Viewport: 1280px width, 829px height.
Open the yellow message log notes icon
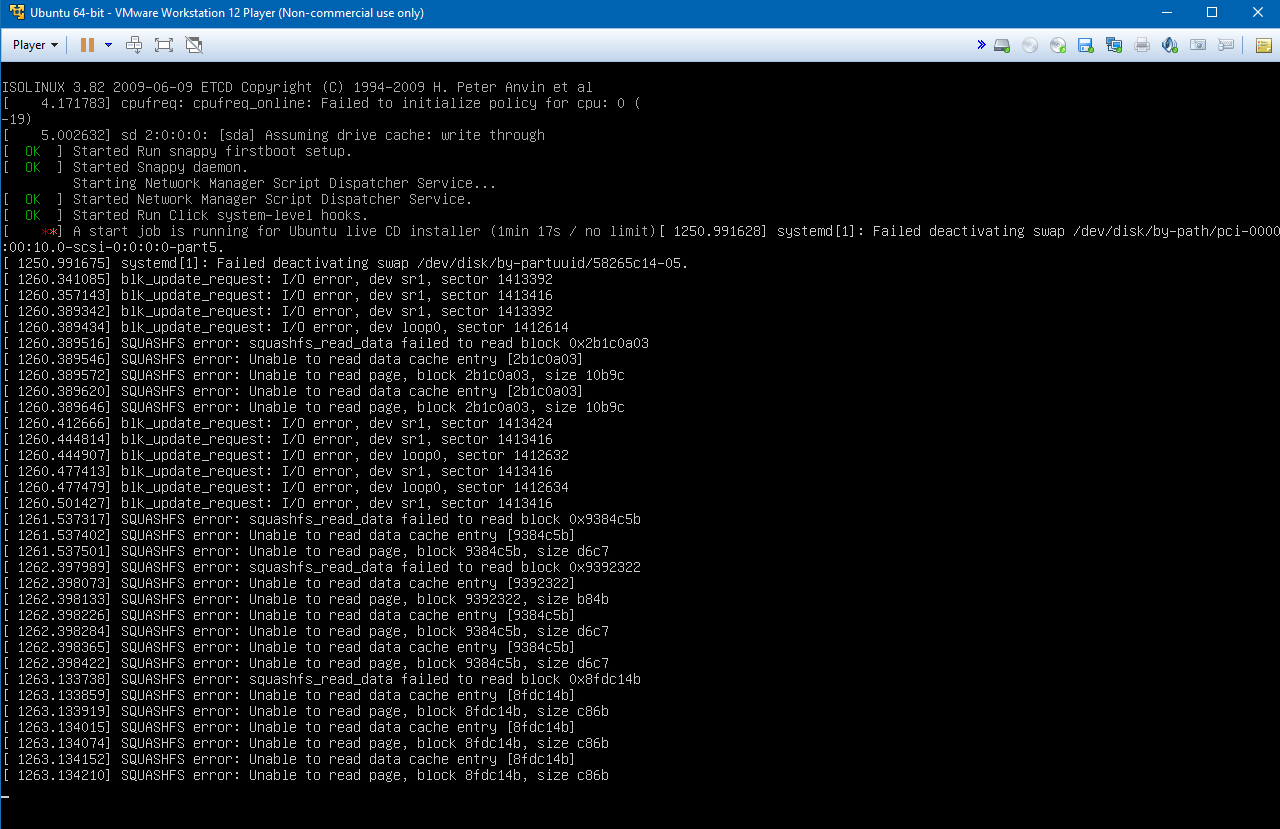click(1263, 45)
